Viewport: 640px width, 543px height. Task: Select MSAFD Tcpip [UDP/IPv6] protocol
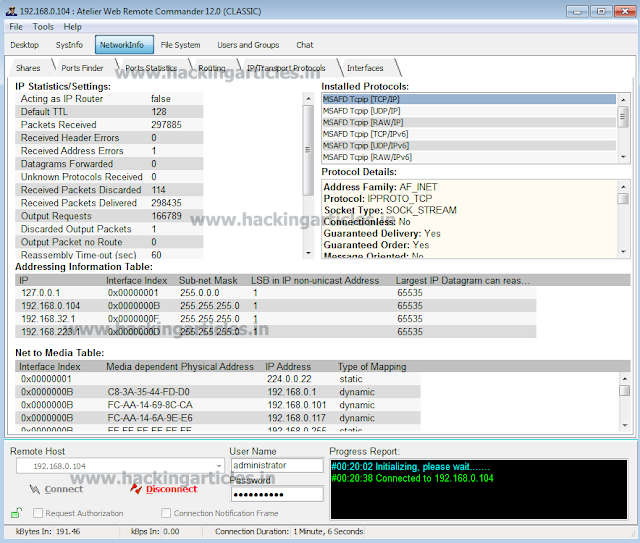(x=469, y=145)
